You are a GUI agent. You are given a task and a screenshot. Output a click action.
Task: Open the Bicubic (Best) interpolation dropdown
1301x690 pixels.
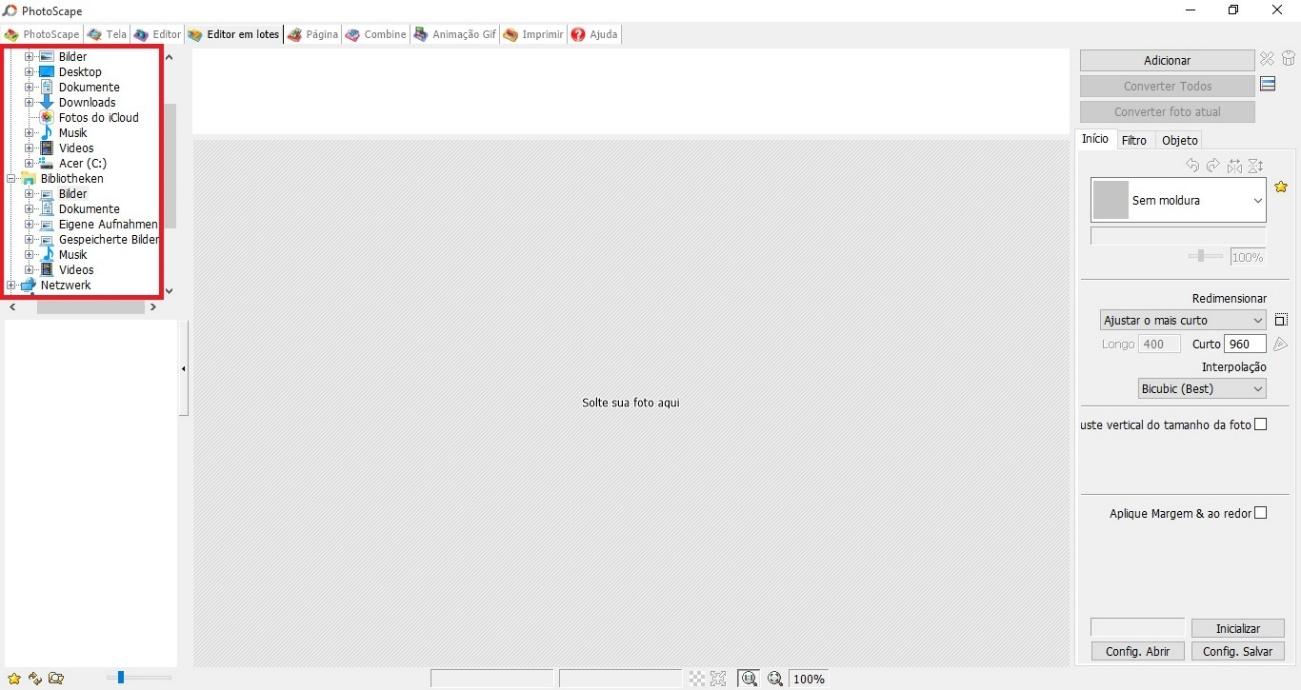click(x=1203, y=388)
